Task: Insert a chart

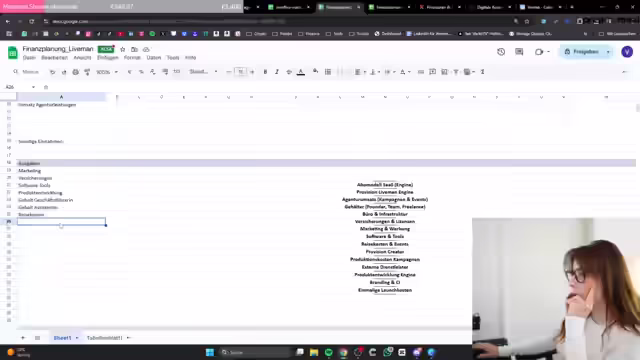Action: coord(444,72)
